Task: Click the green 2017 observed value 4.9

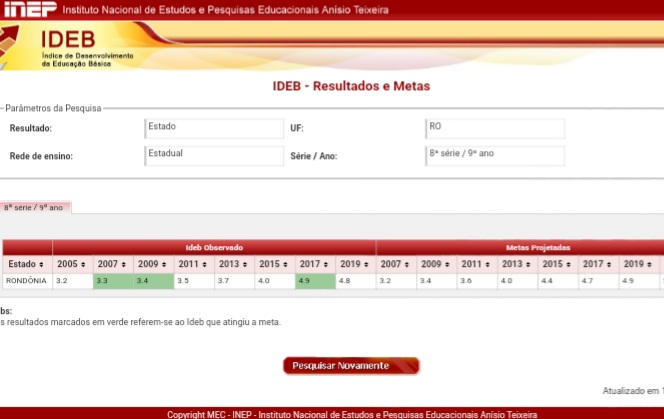Action: (x=315, y=281)
